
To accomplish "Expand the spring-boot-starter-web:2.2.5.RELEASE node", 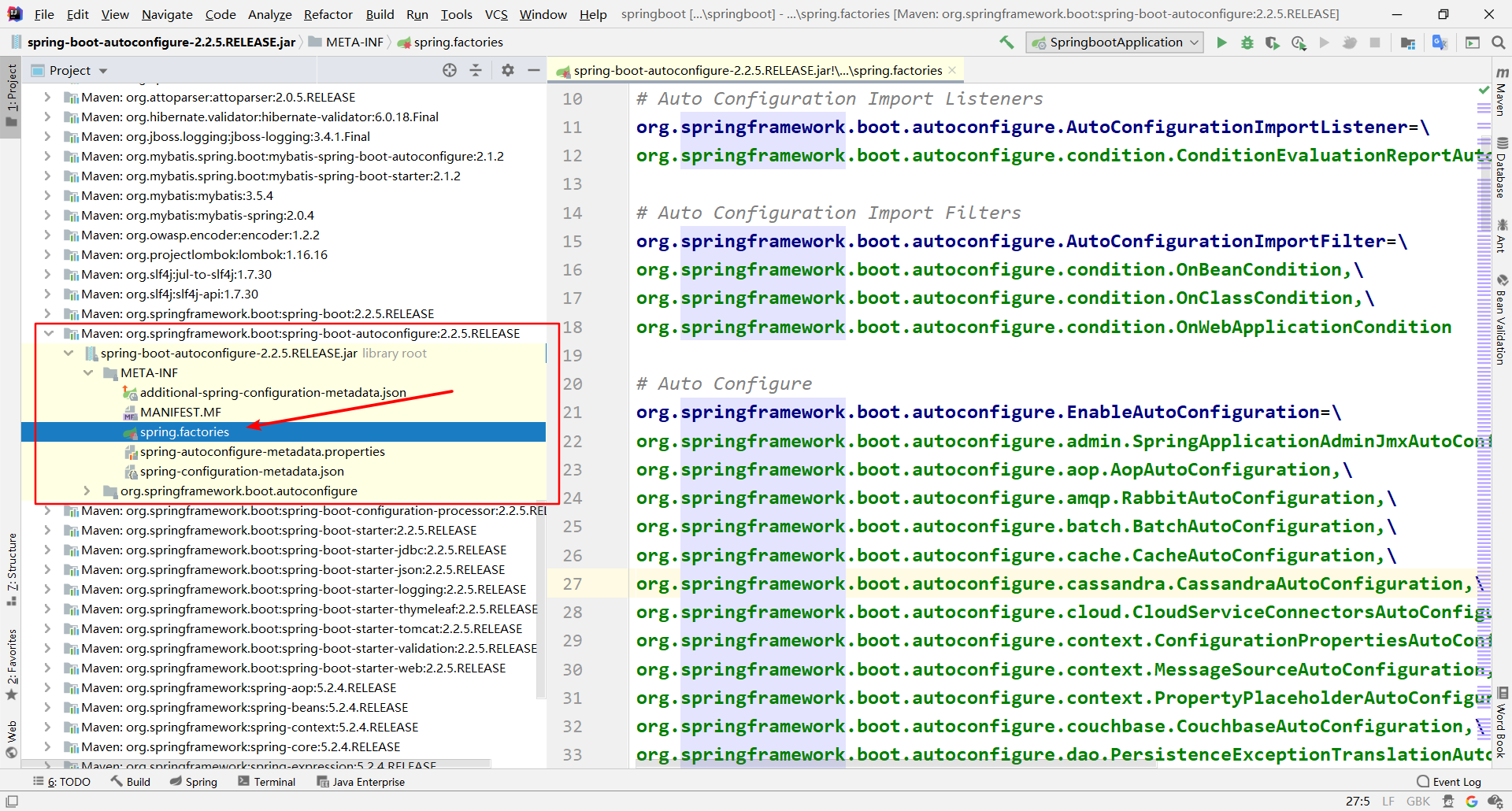I will point(48,668).
